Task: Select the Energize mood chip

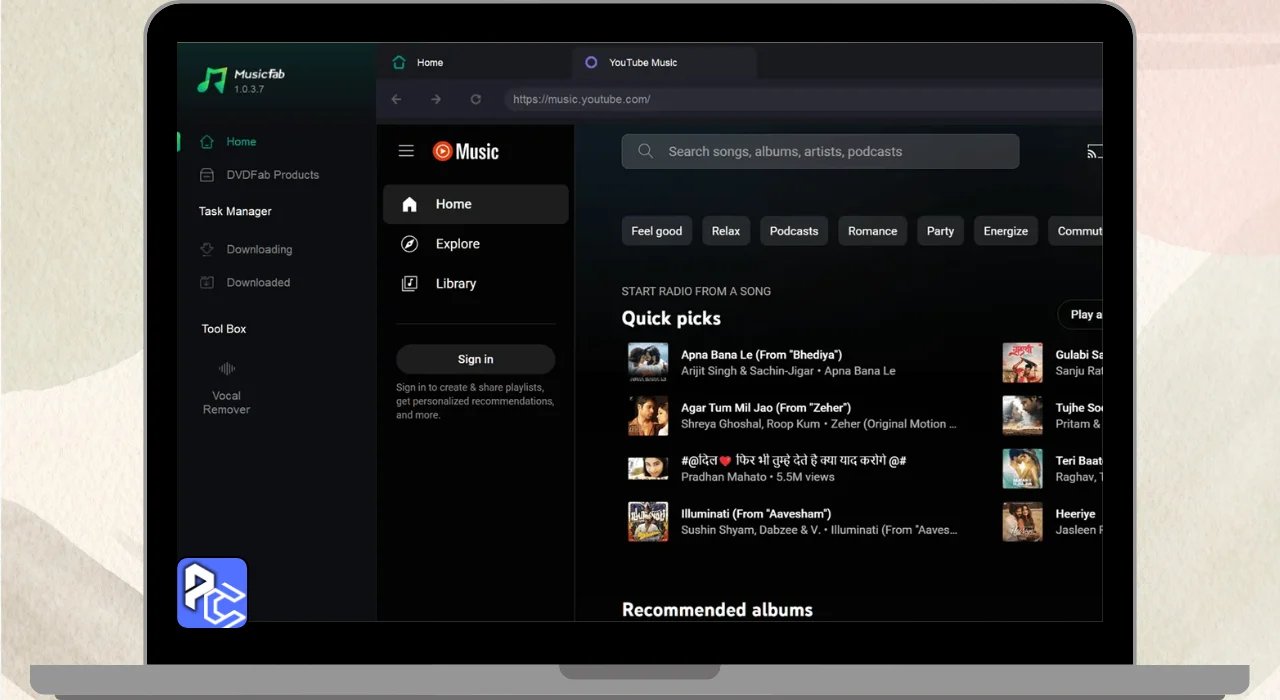Action: (1006, 231)
